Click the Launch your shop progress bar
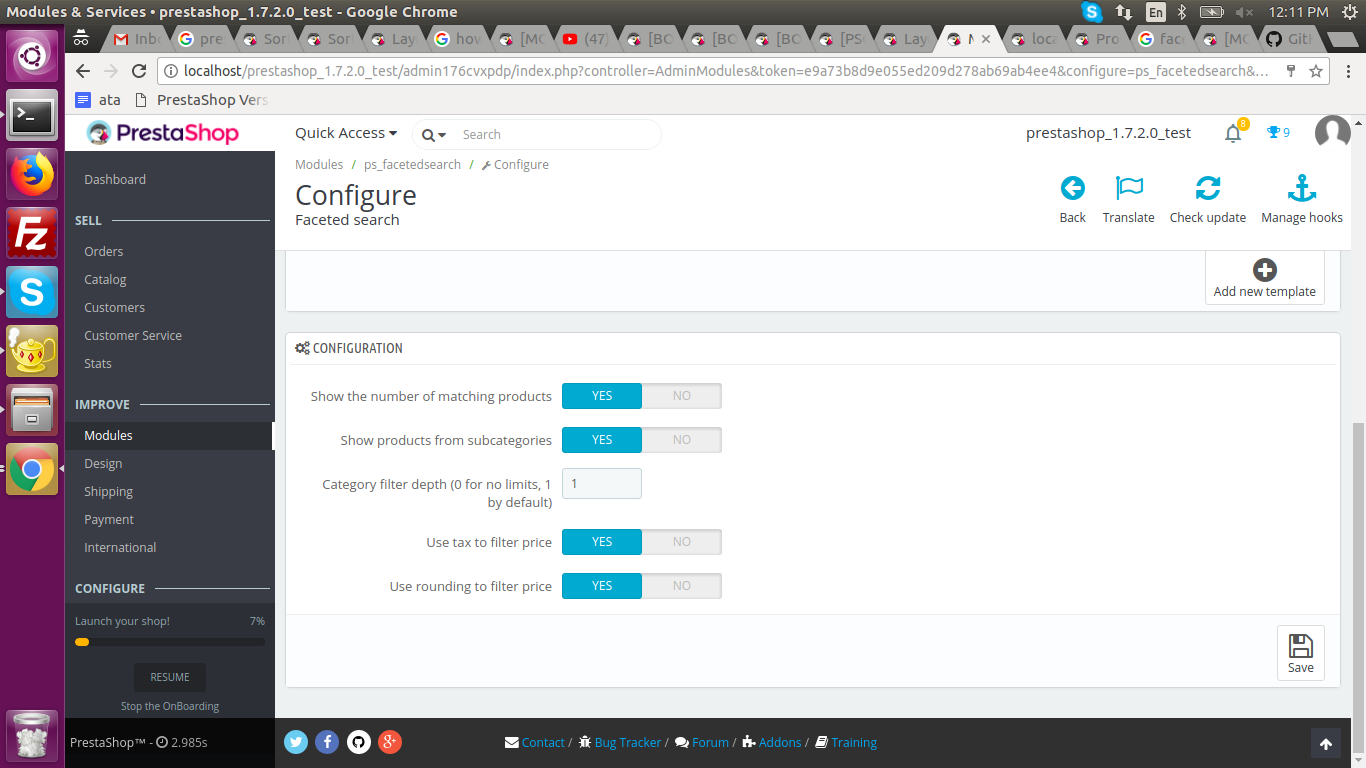 (x=170, y=642)
